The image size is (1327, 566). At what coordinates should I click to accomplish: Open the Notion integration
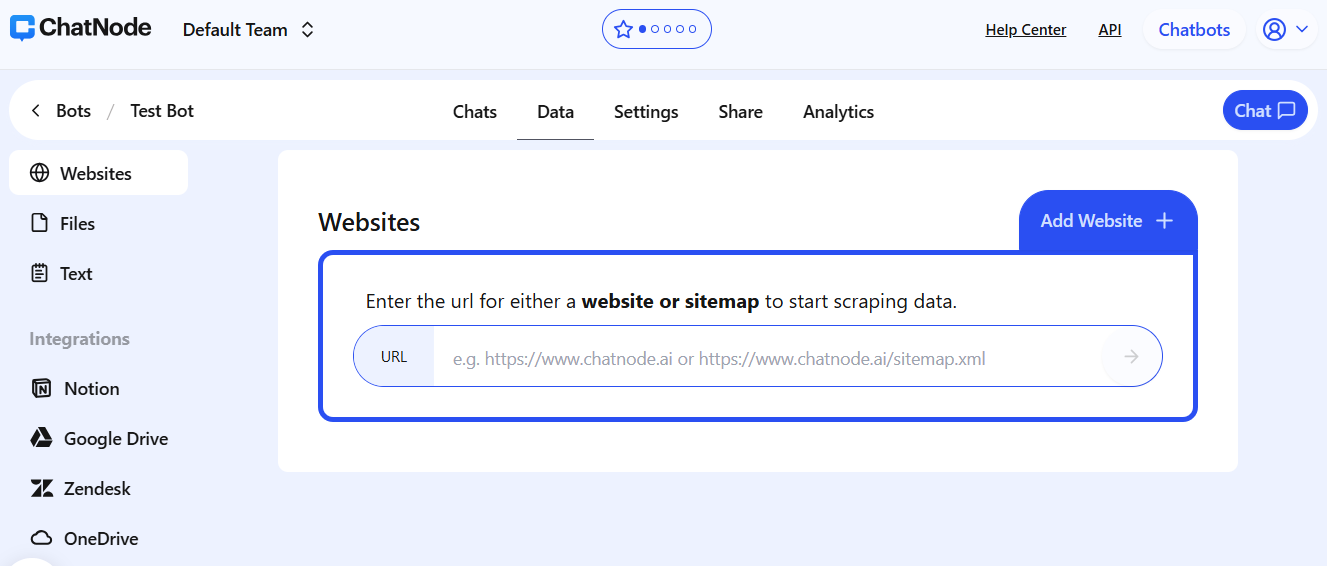click(99, 388)
